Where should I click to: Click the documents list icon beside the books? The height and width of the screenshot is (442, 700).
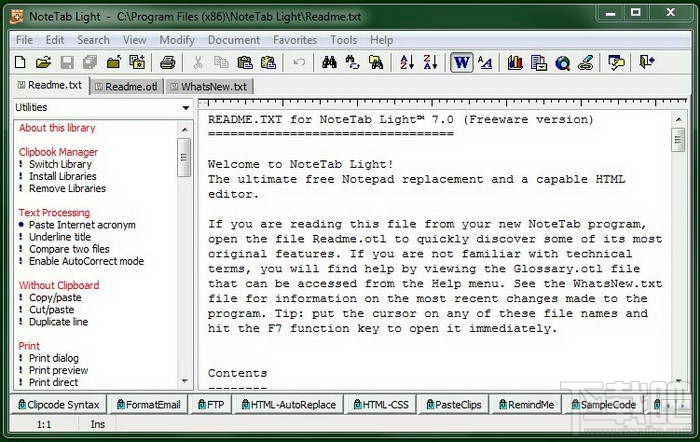(x=539, y=62)
